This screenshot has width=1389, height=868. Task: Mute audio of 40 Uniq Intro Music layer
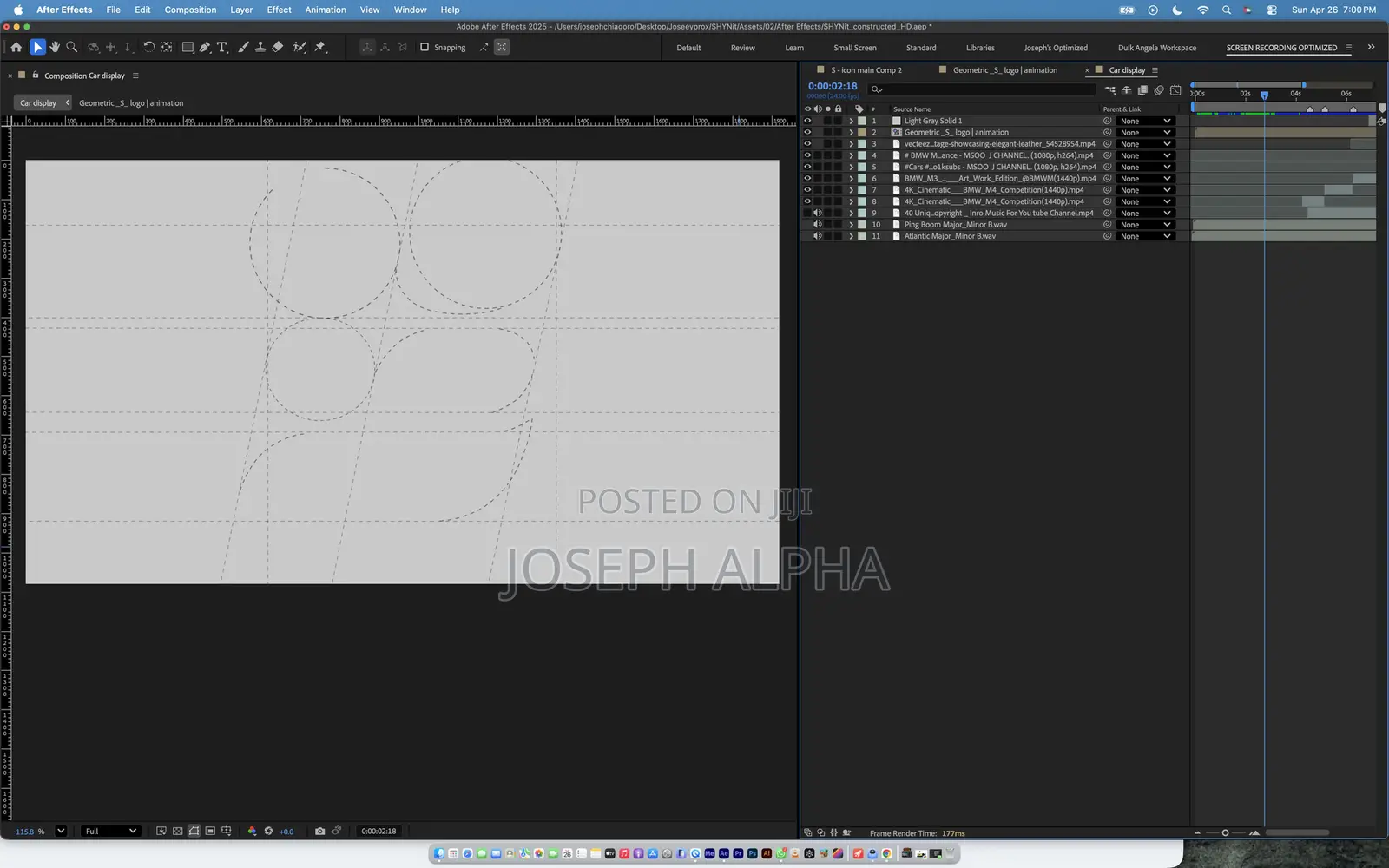click(x=817, y=213)
